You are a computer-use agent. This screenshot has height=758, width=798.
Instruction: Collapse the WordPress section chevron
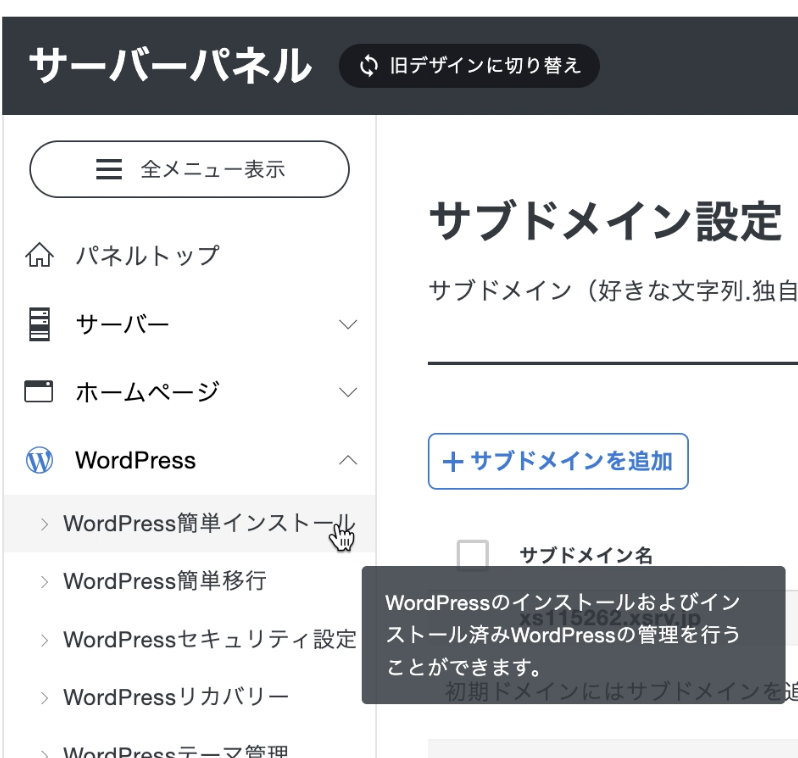click(348, 460)
